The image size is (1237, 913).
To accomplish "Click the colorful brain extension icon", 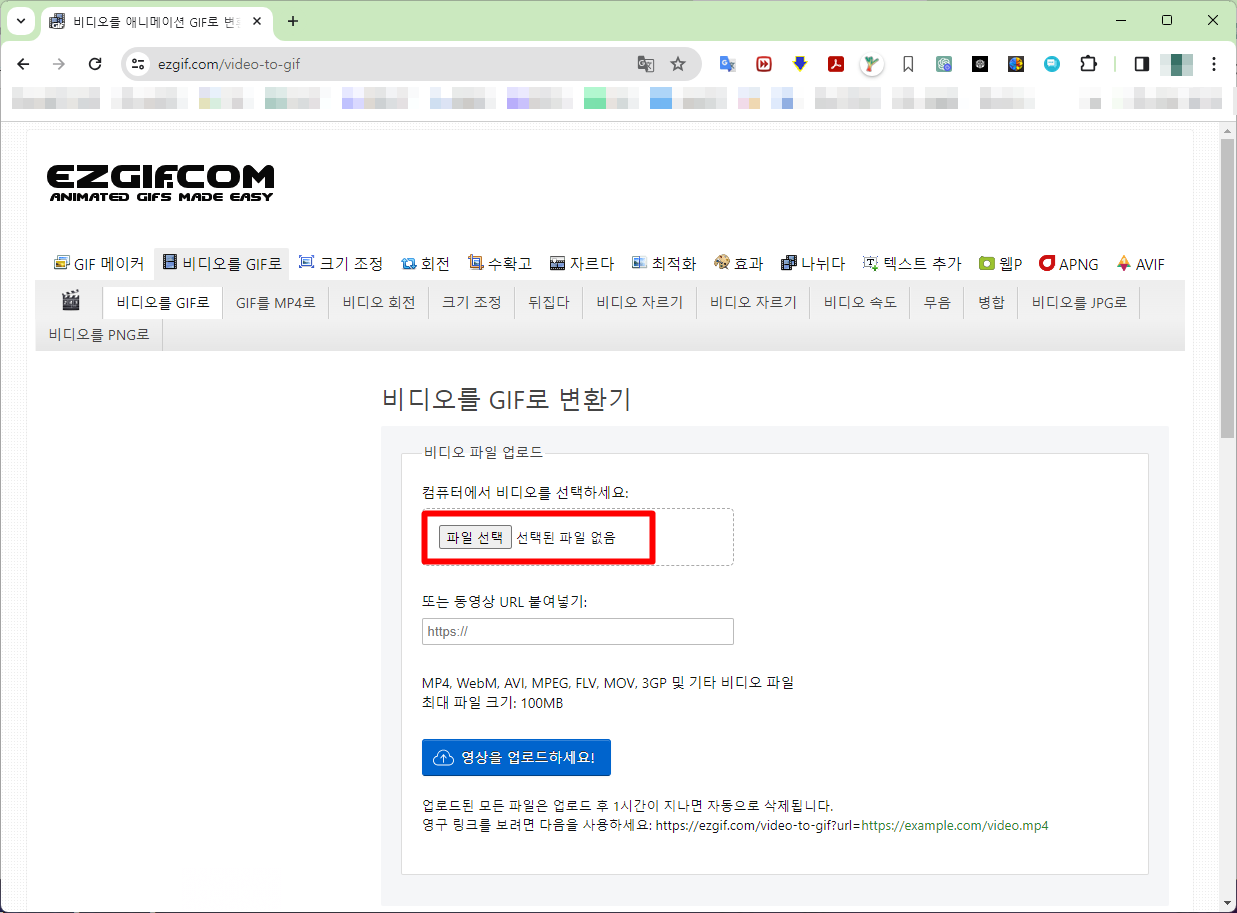I will 1016,64.
